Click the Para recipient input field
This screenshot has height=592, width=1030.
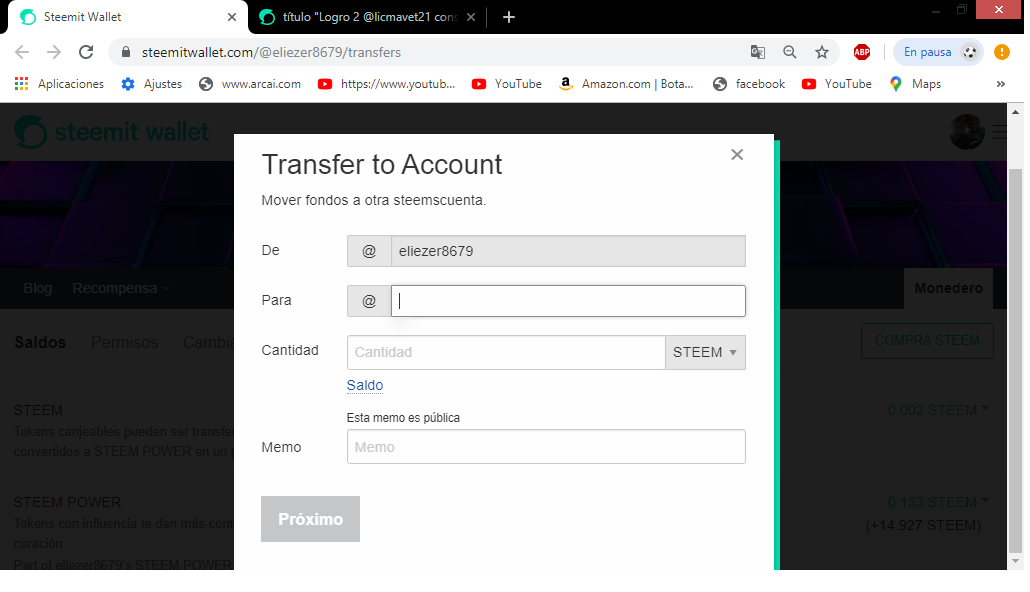568,301
